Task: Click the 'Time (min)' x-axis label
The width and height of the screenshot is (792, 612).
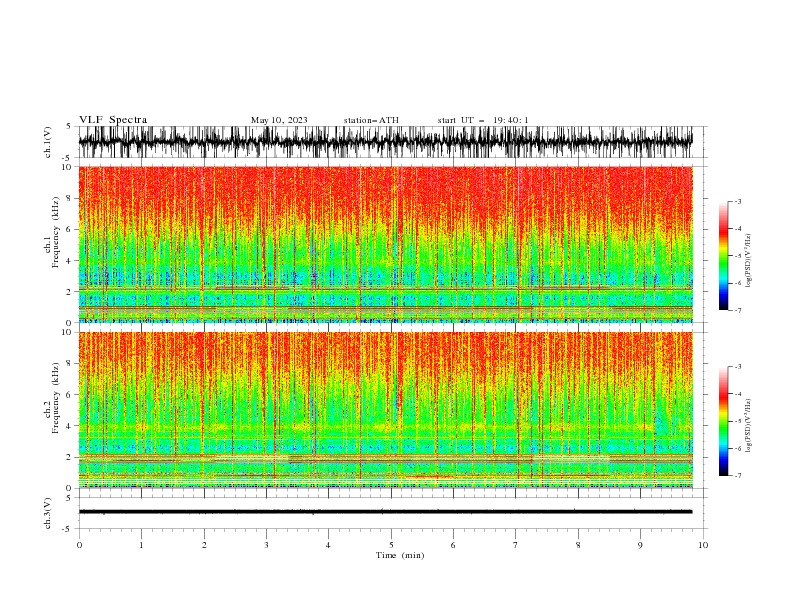Action: [x=400, y=555]
